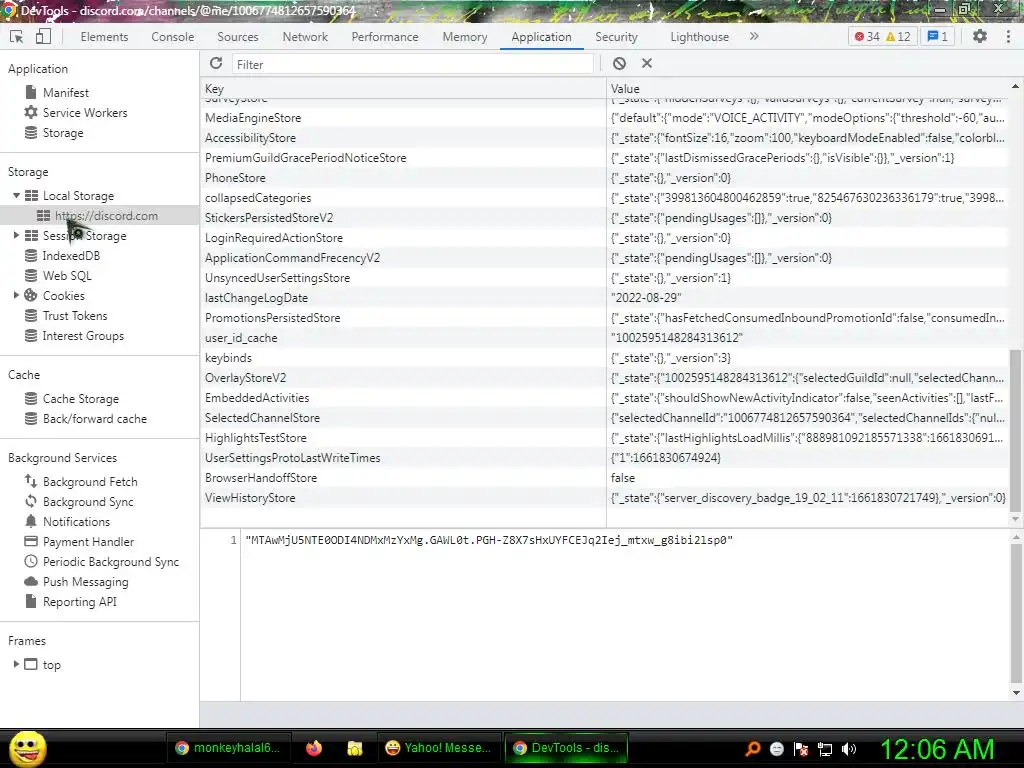Clear all storage entries icon
Image resolution: width=1024 pixels, height=768 pixels.
tap(619, 63)
